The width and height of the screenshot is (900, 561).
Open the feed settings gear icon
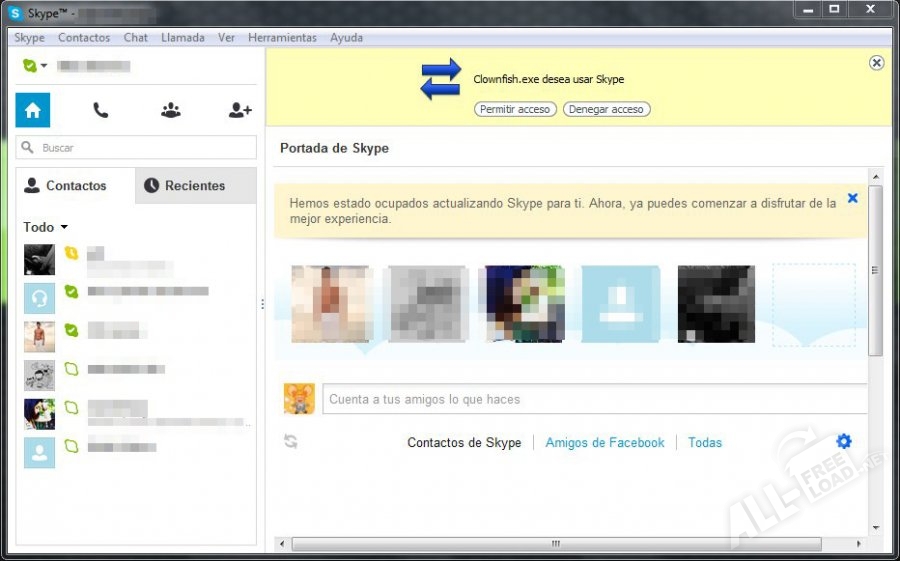844,441
